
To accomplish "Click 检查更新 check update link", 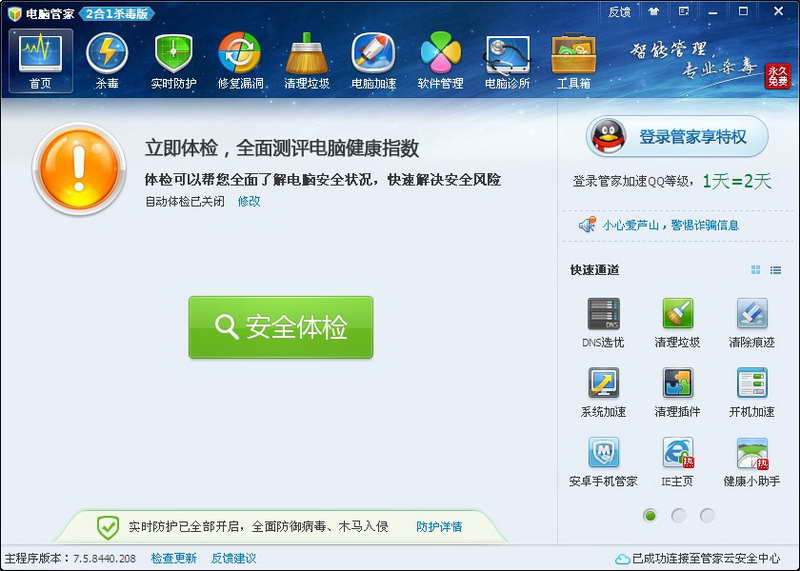I will (x=173, y=558).
